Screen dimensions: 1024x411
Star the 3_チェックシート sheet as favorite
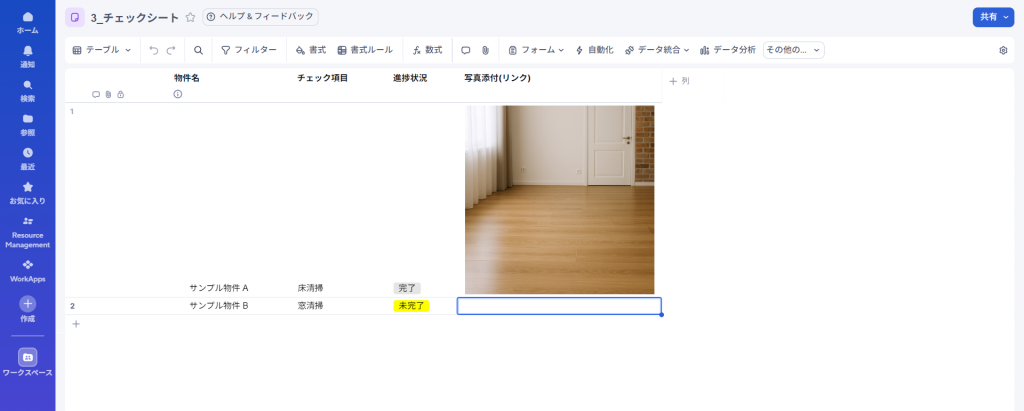190,17
